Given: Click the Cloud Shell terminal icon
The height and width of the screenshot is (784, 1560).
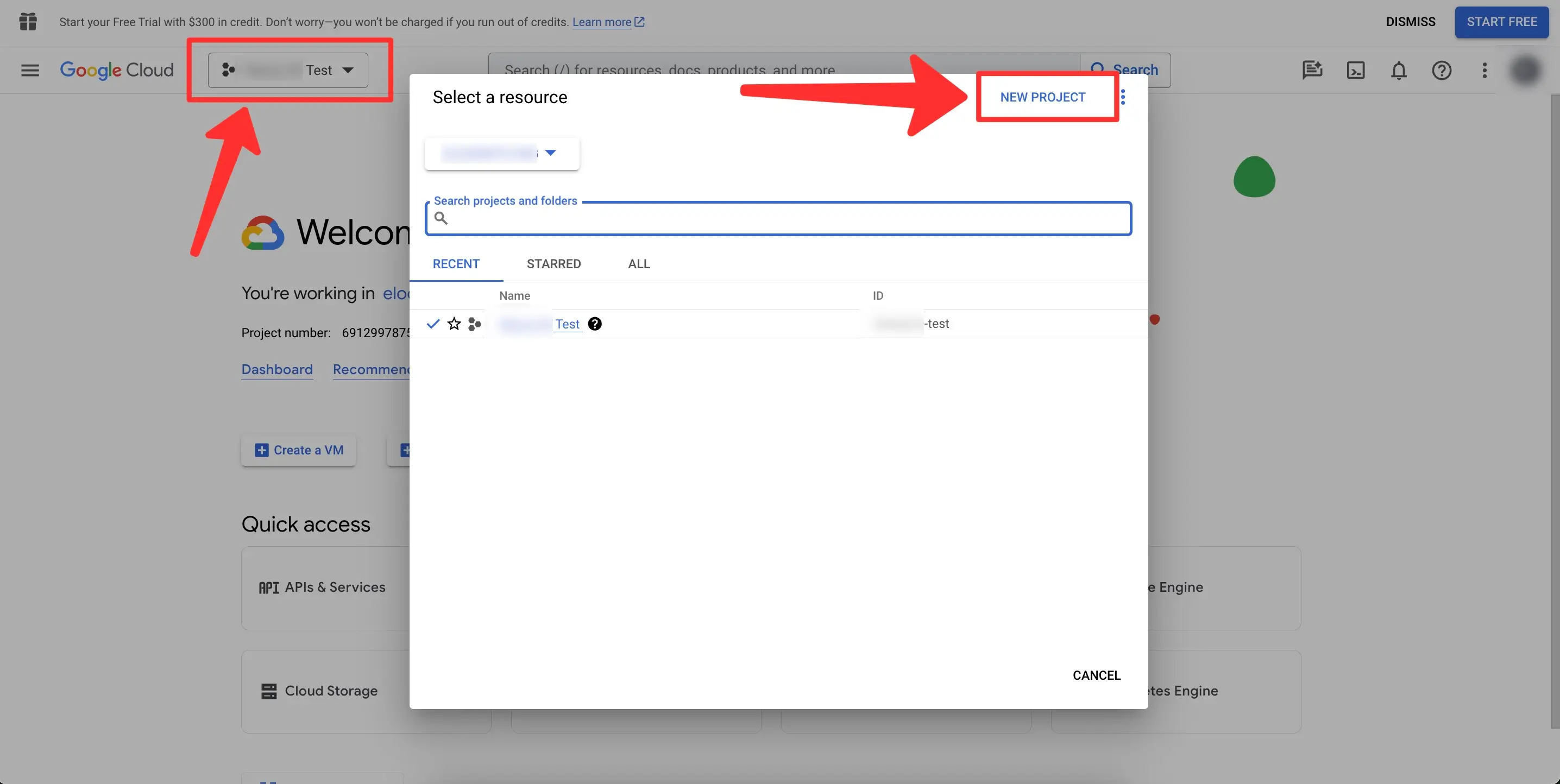Looking at the screenshot, I should point(1355,70).
